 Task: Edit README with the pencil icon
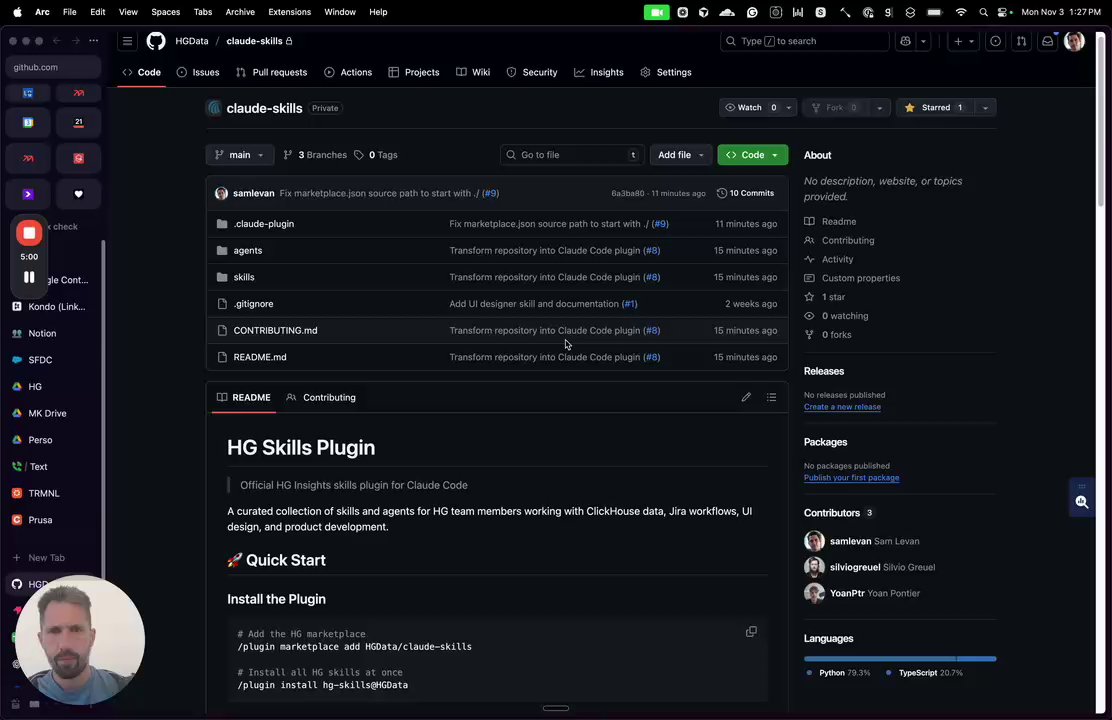(x=746, y=397)
